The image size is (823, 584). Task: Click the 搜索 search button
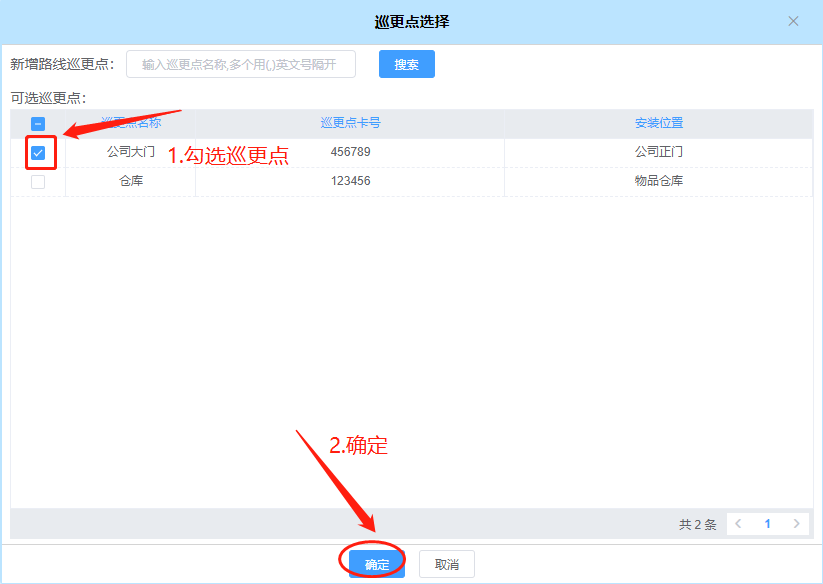coord(406,63)
